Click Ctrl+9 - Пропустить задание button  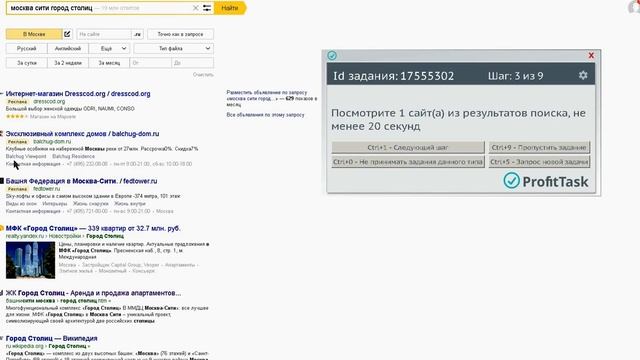pos(539,147)
